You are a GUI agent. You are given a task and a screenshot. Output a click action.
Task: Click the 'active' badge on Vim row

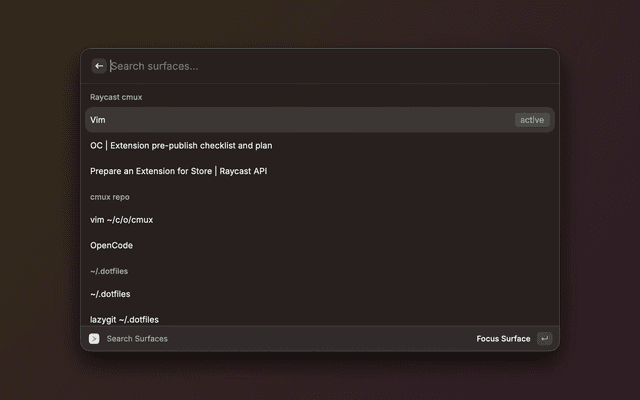click(532, 120)
